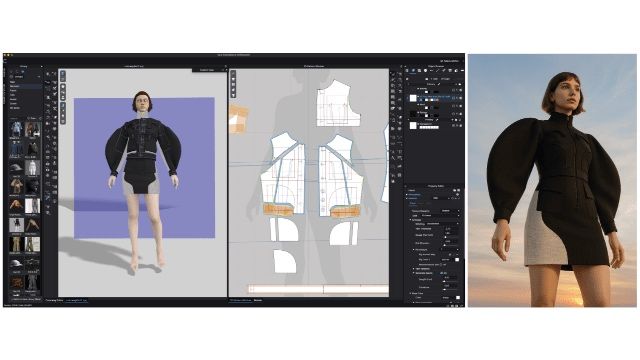Select the long horizontal strip pattern at bottom
Viewport: 640px width, 360px height.
tap(318, 289)
